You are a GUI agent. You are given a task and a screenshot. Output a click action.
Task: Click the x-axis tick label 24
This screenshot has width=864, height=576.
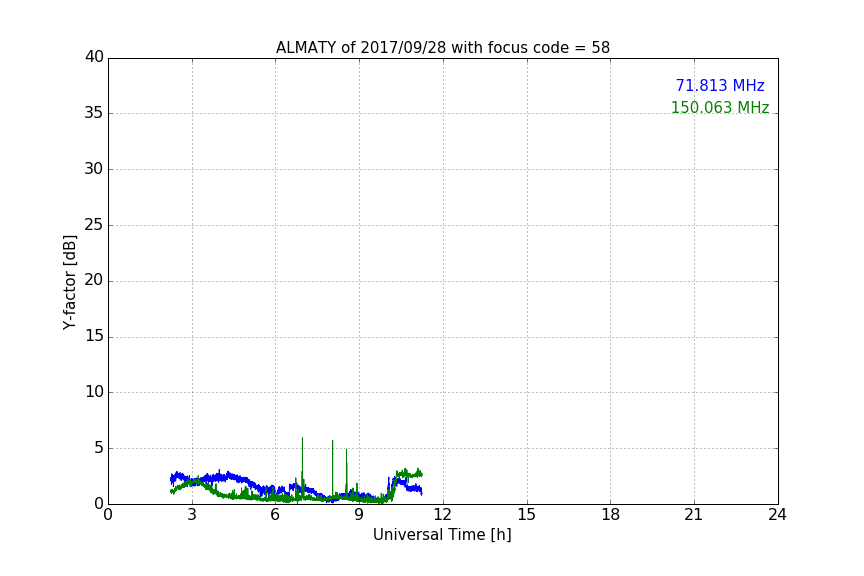pos(777,515)
